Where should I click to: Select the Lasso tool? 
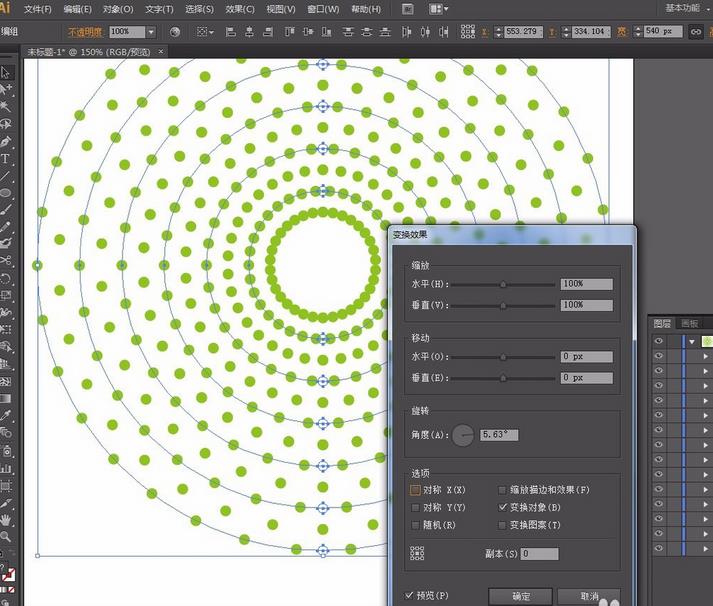5,124
